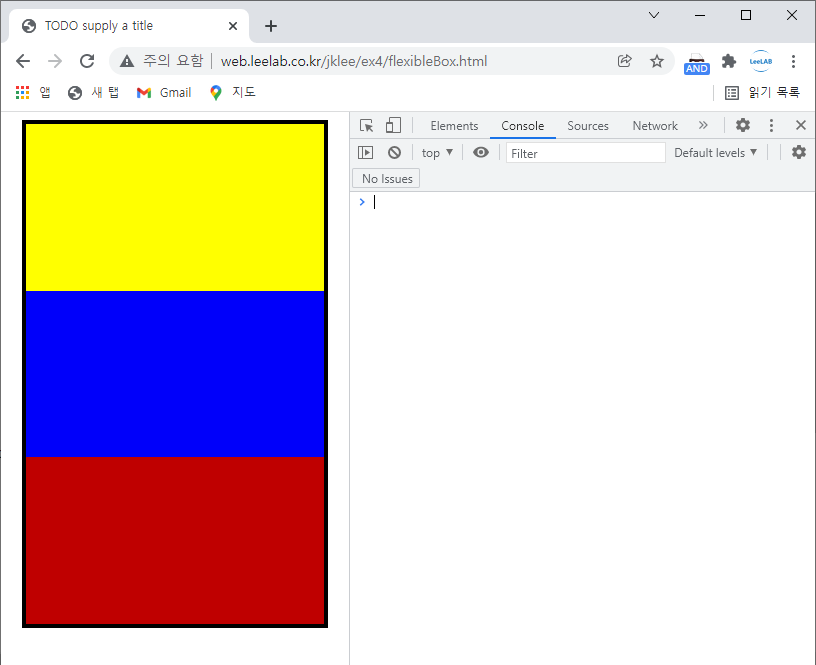Click the blue box on the page
This screenshot has height=665, width=816.
175,374
